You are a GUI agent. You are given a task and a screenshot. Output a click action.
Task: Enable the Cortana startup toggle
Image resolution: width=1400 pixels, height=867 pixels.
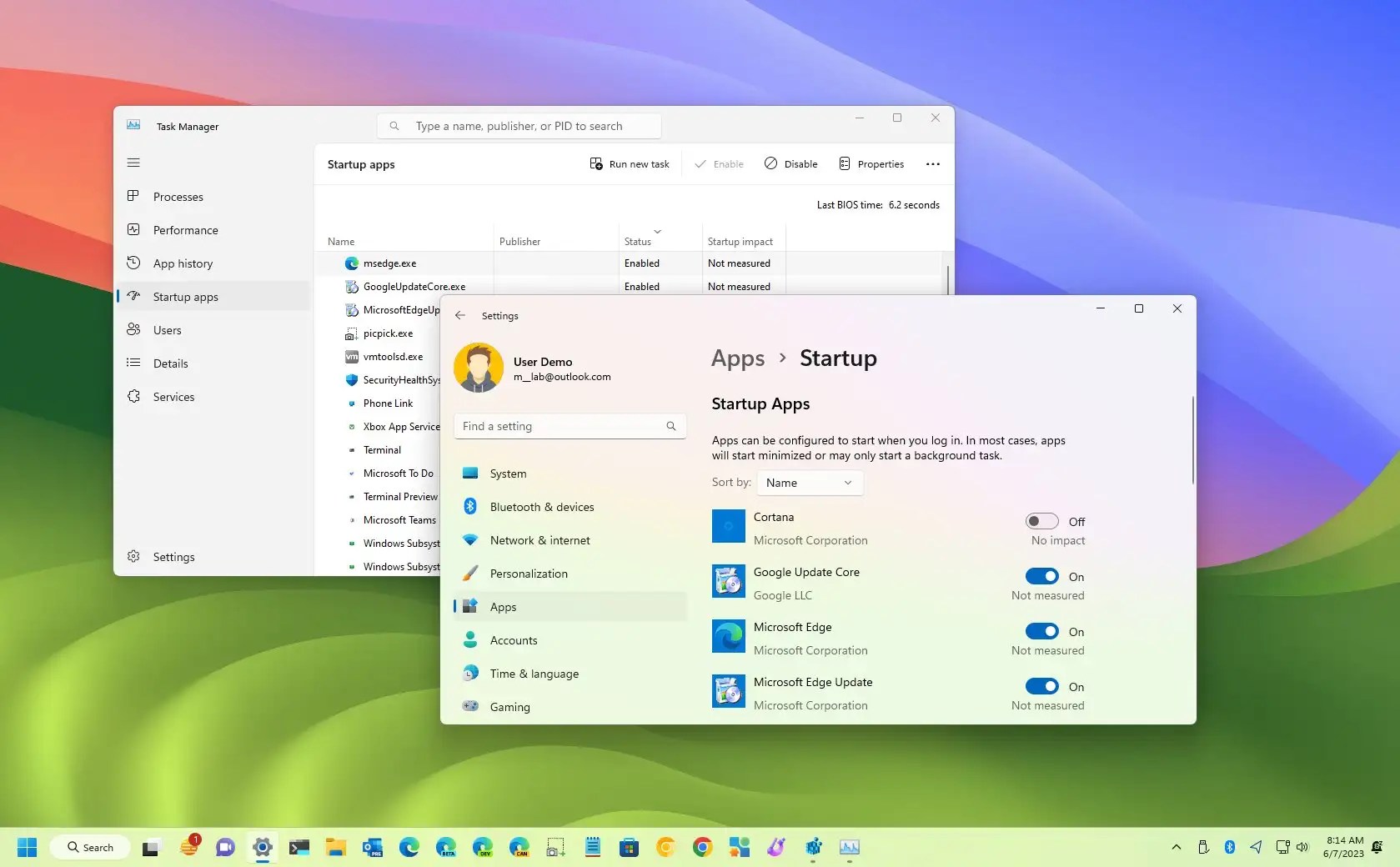click(x=1040, y=521)
